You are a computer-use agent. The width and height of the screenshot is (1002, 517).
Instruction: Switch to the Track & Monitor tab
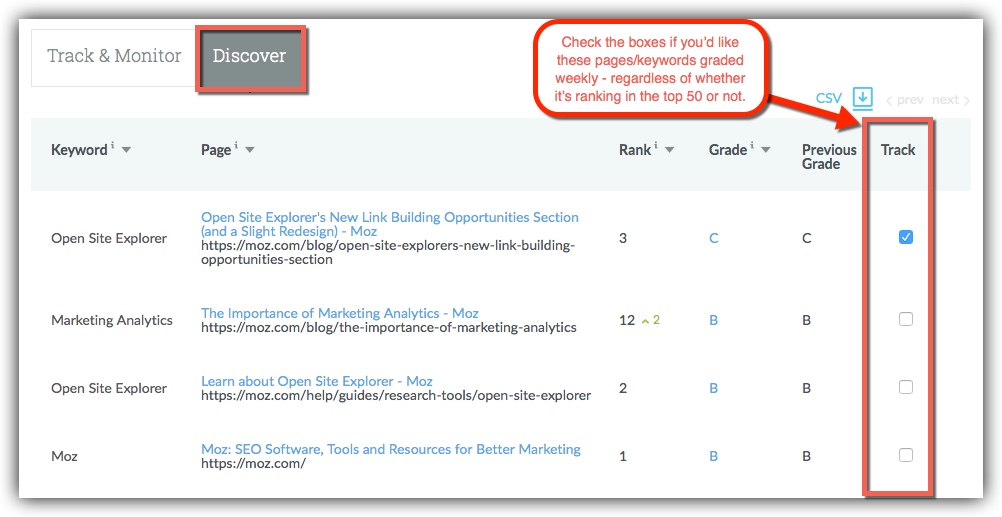pos(114,56)
